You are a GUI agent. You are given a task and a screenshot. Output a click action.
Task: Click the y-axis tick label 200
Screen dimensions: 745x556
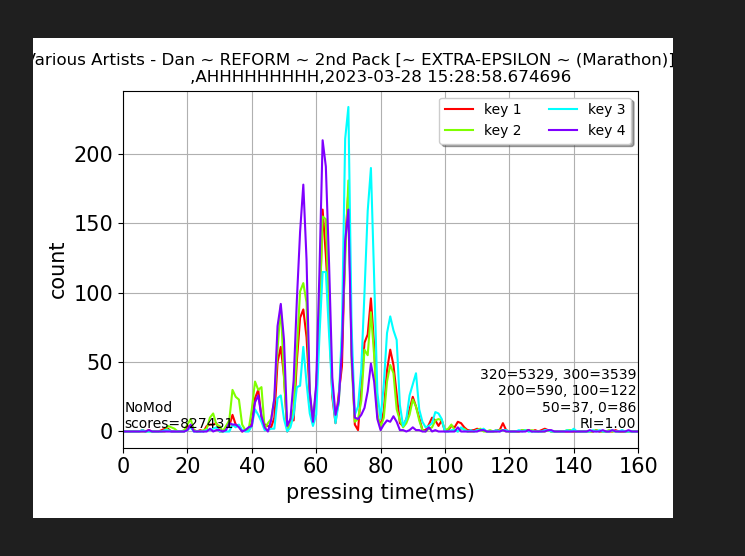point(93,155)
